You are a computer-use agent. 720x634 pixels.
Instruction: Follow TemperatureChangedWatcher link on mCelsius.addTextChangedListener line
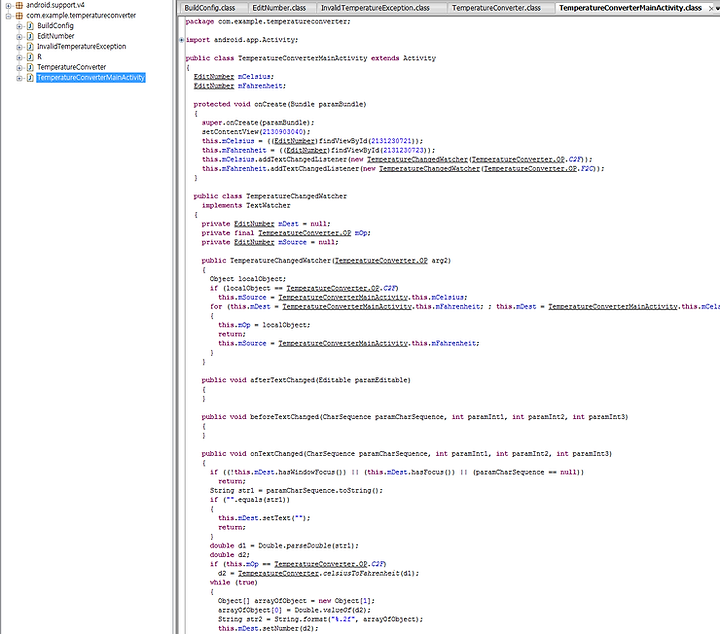click(x=417, y=159)
